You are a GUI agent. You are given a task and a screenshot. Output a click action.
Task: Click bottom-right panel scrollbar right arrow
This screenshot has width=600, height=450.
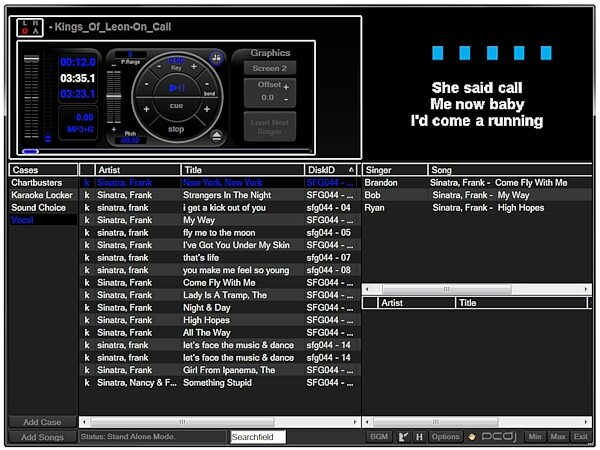586,422
